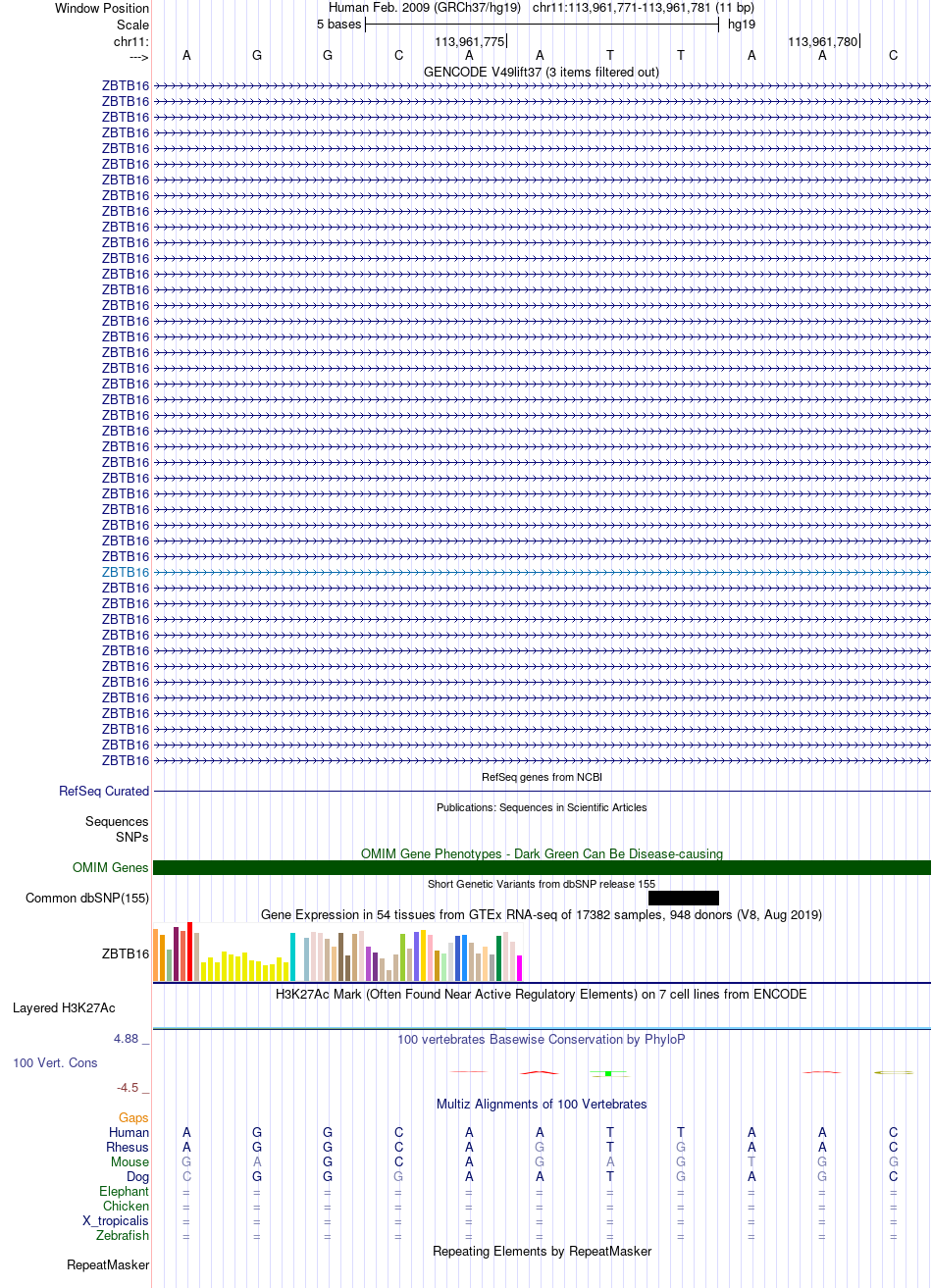
Task: Select the Mouse alignment row label
Action: coord(129,1161)
